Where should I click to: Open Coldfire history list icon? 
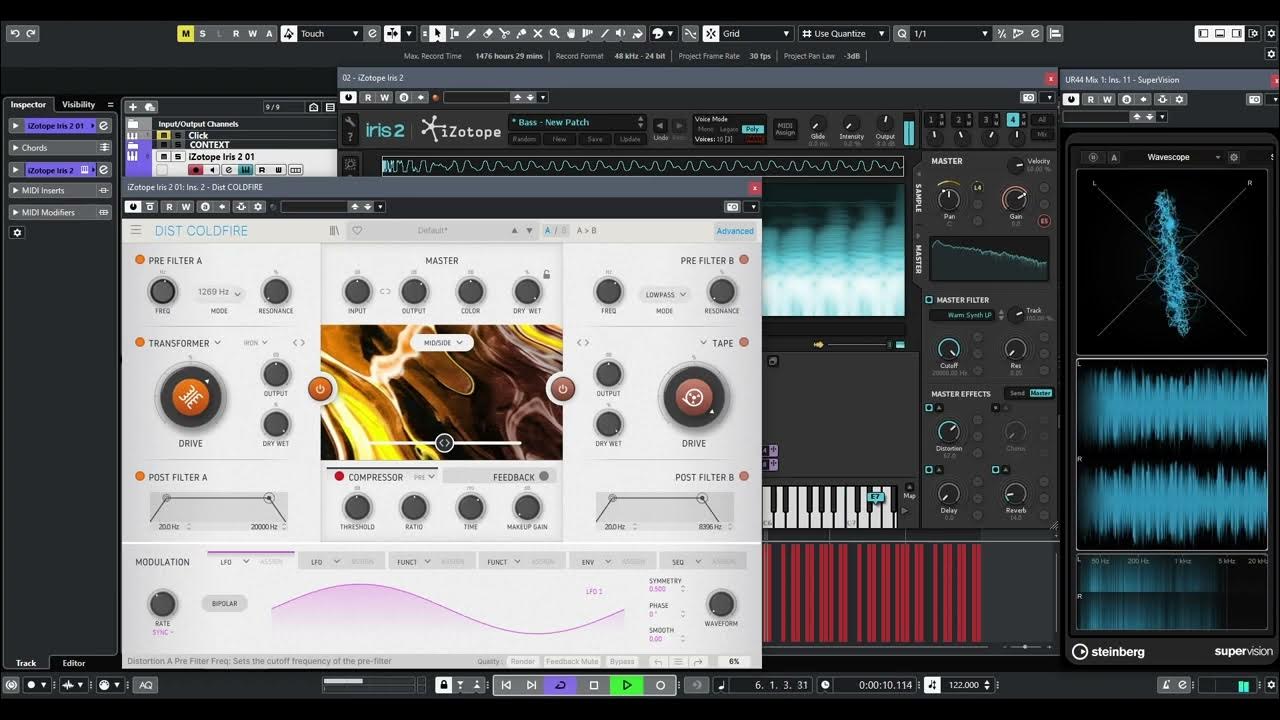click(x=678, y=661)
